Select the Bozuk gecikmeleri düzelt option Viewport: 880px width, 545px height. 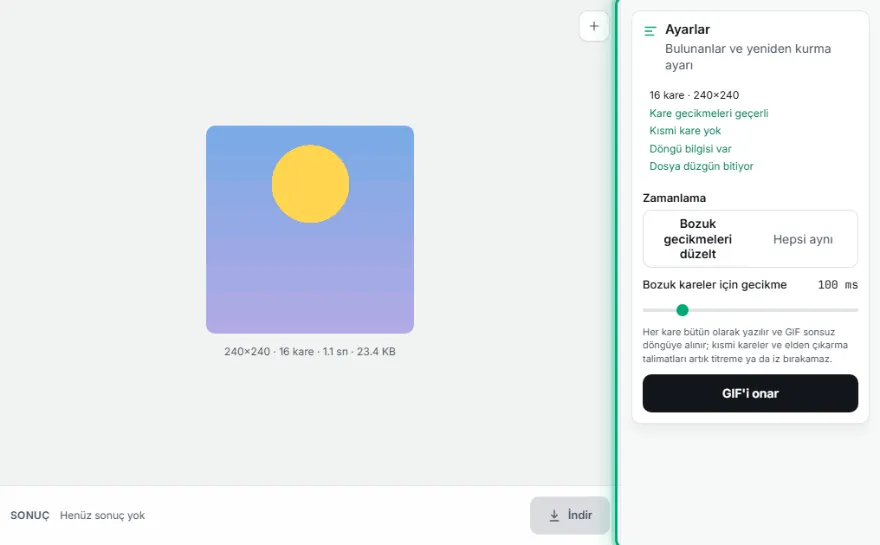698,239
